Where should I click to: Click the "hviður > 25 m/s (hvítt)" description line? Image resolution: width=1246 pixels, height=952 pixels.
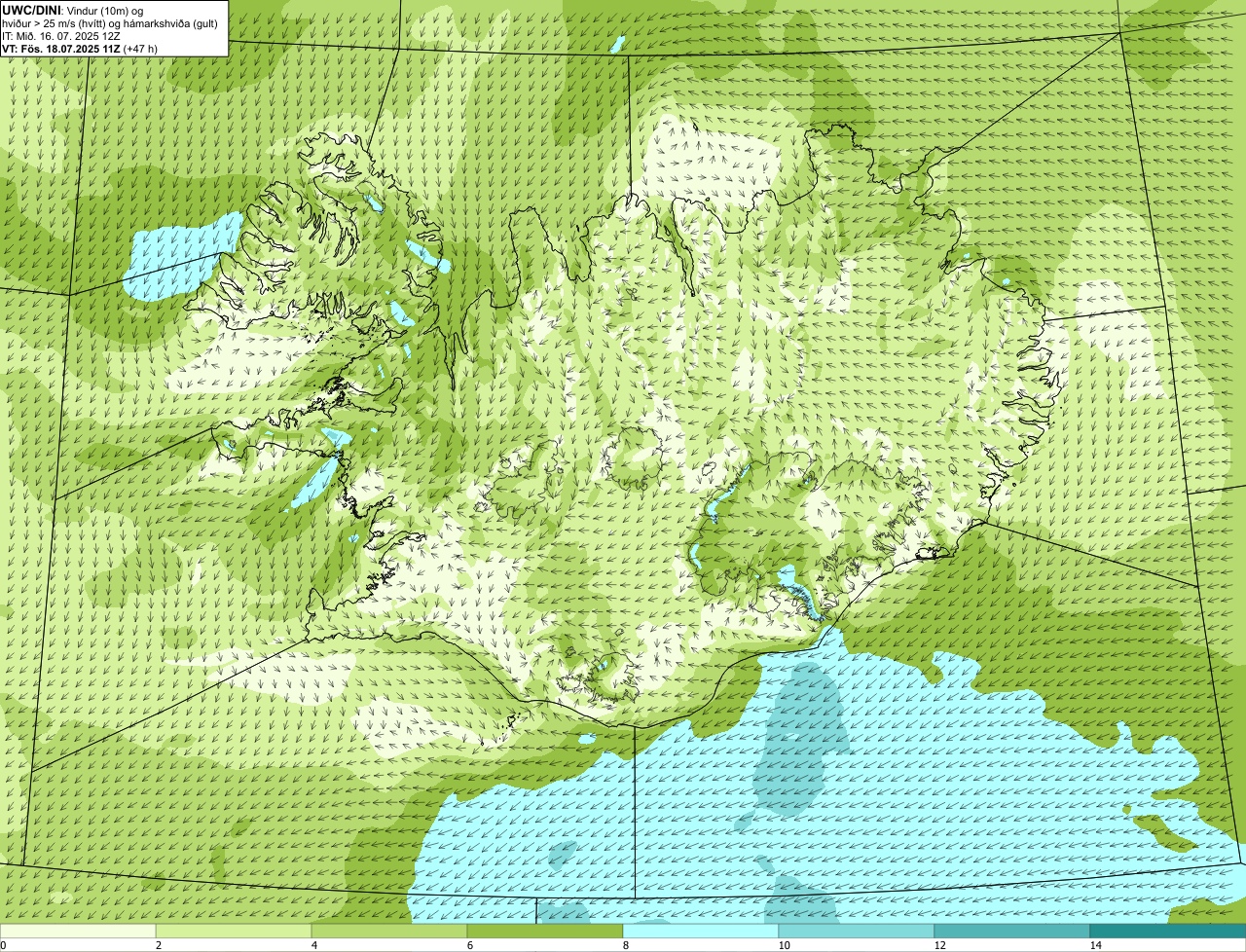(x=110, y=22)
